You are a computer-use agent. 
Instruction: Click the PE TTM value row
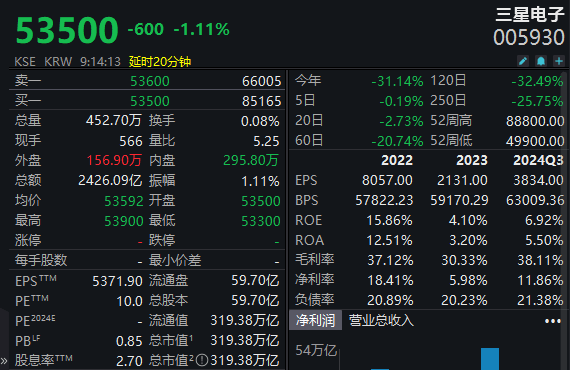pos(79,301)
